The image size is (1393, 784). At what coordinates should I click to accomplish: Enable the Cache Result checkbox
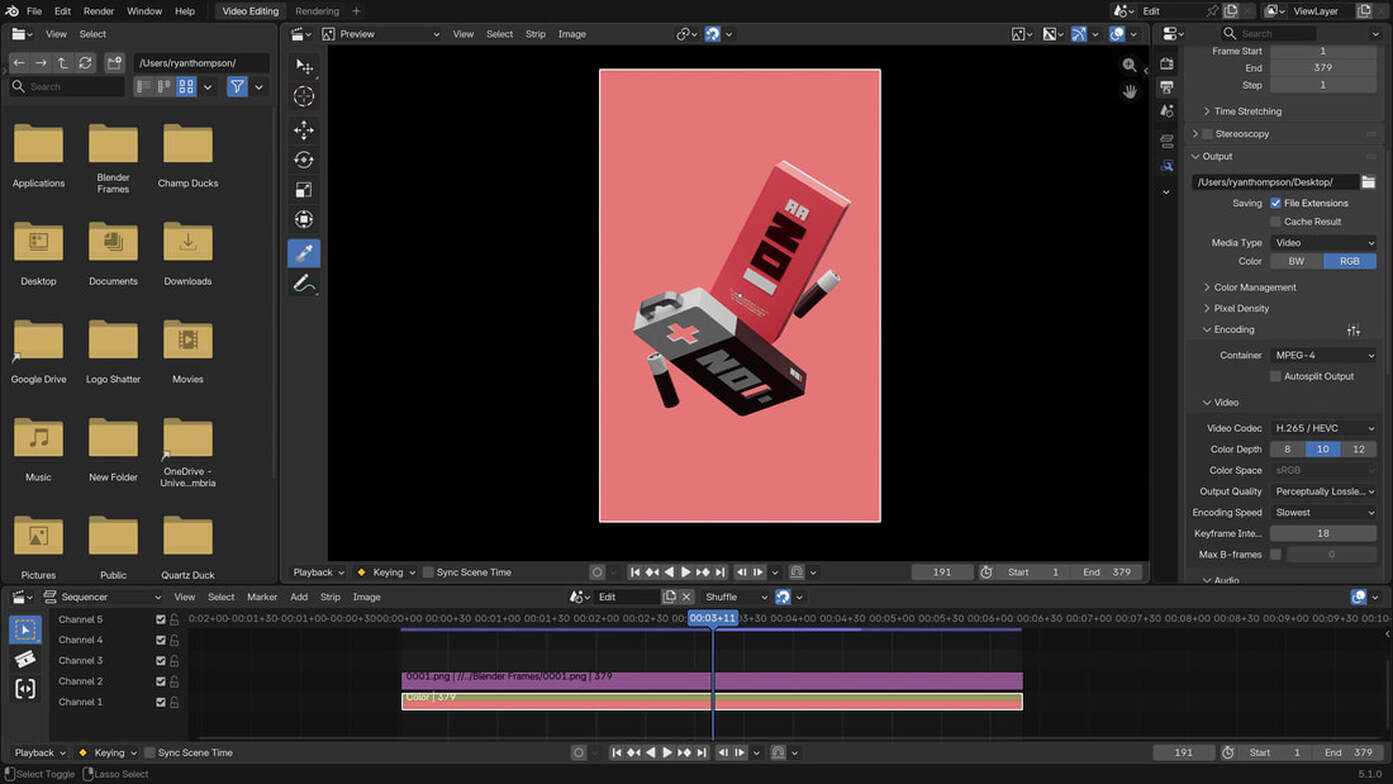1276,222
